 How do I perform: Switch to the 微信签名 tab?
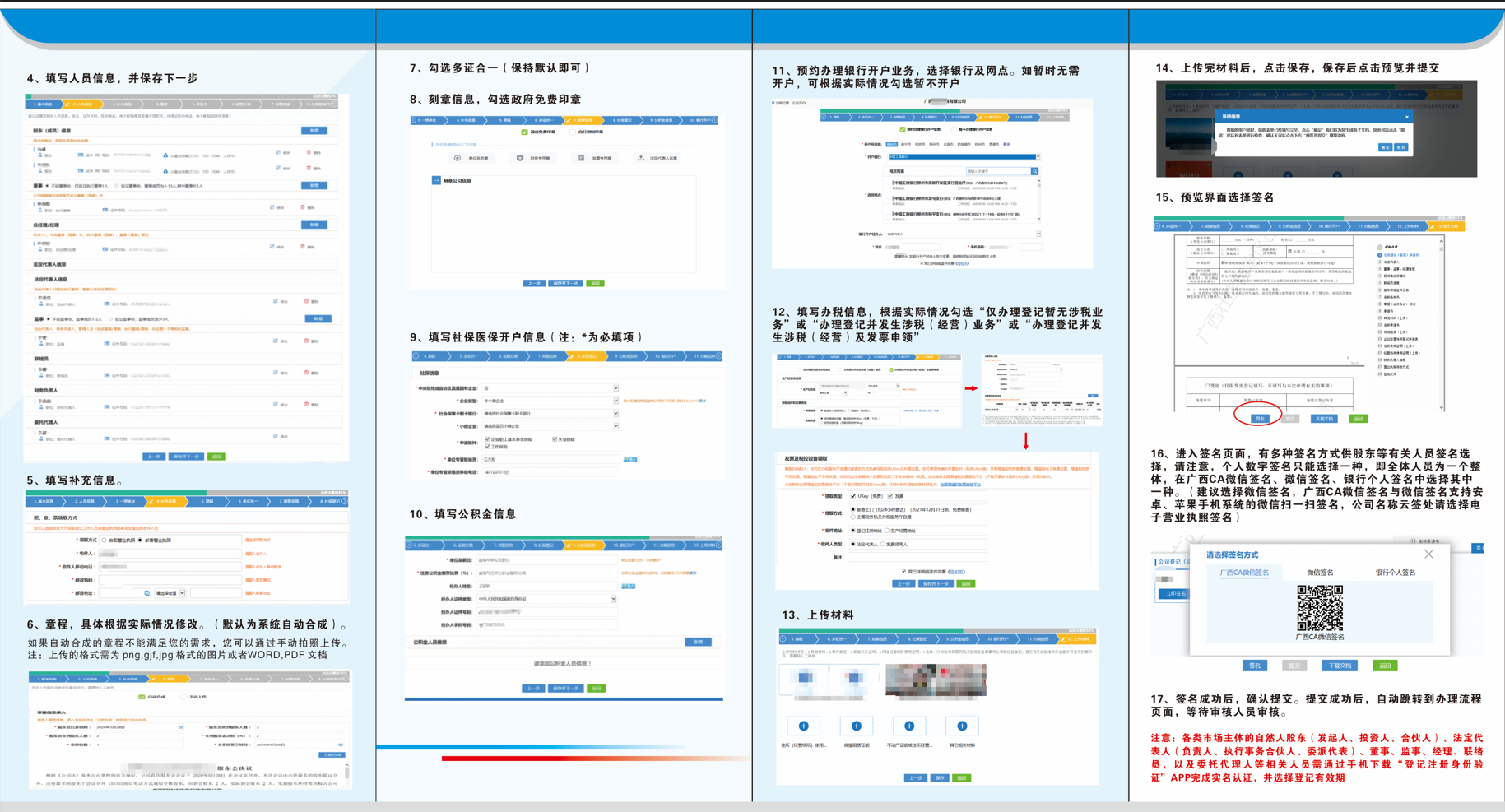point(1320,573)
